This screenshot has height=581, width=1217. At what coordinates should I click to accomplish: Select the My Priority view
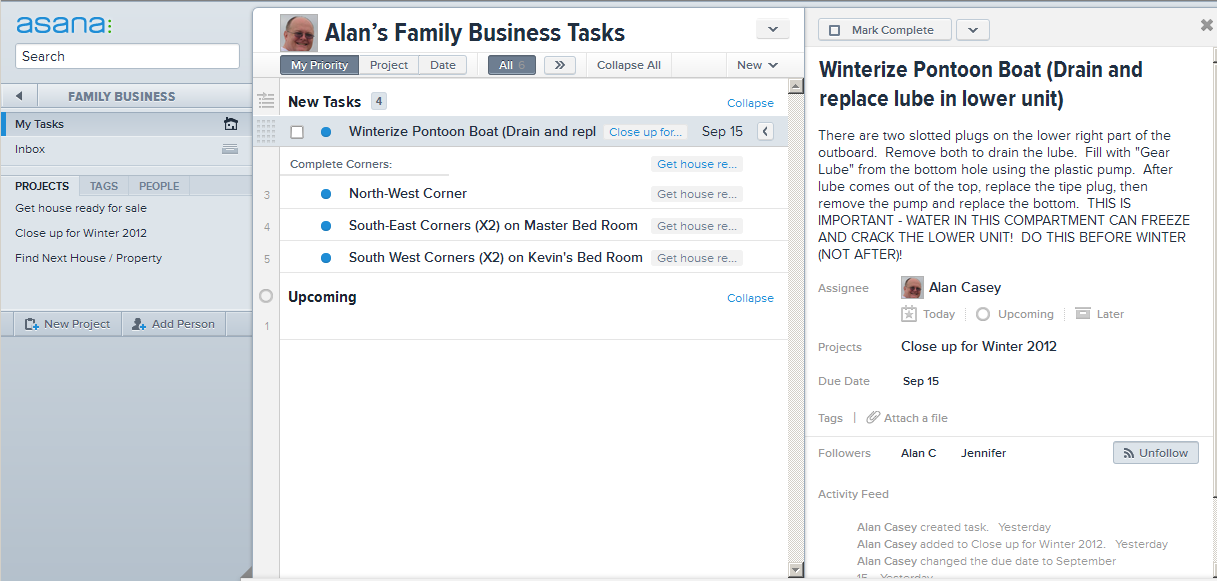coord(320,65)
